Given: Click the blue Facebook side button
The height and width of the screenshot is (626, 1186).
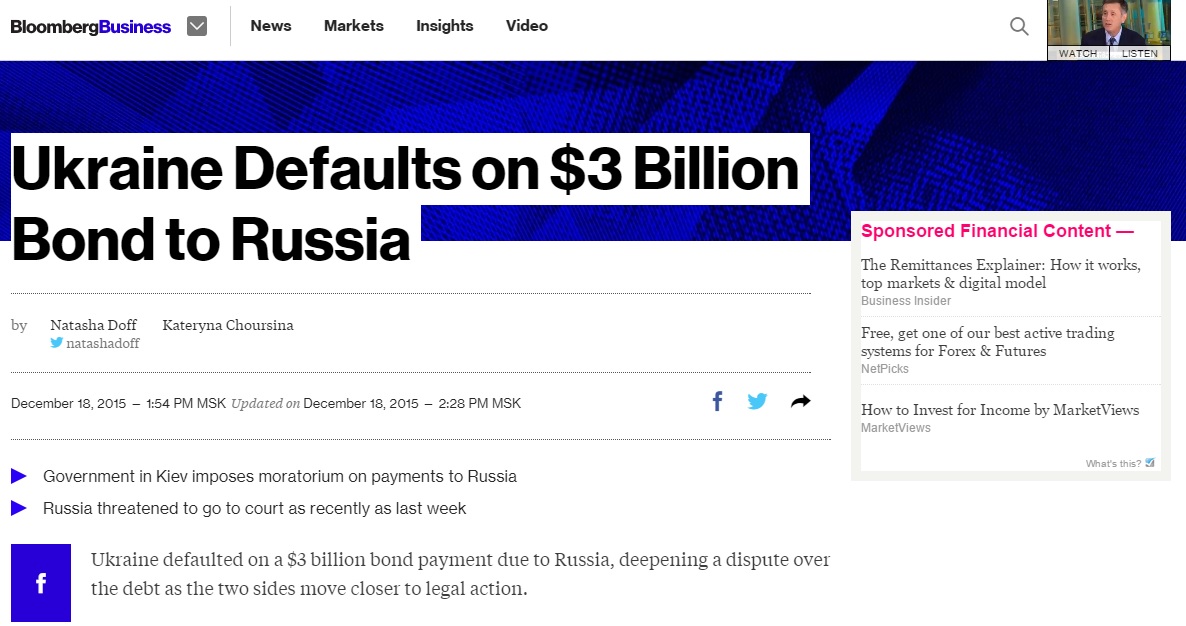Looking at the screenshot, I should (x=41, y=583).
